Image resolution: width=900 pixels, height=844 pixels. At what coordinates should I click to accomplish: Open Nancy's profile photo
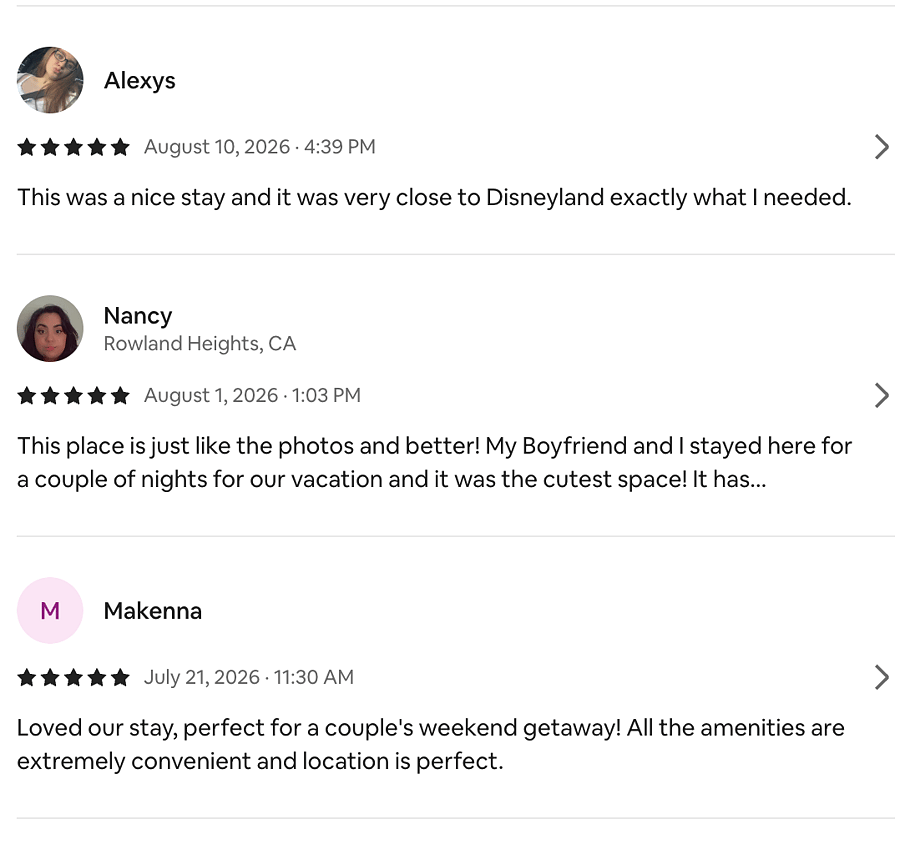pos(50,328)
